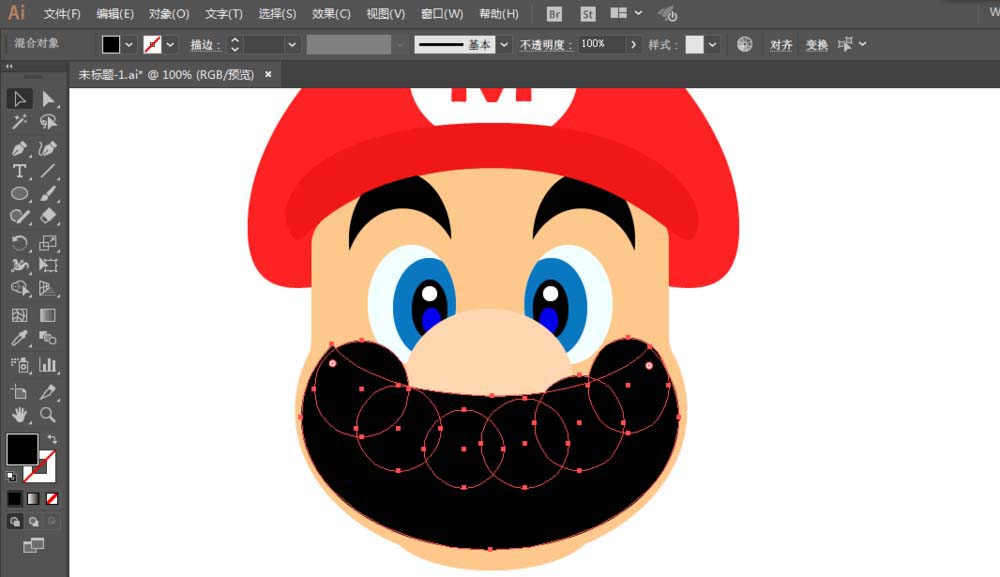Open stroke weight dropdown
The image size is (1000, 577).
pos(292,44)
